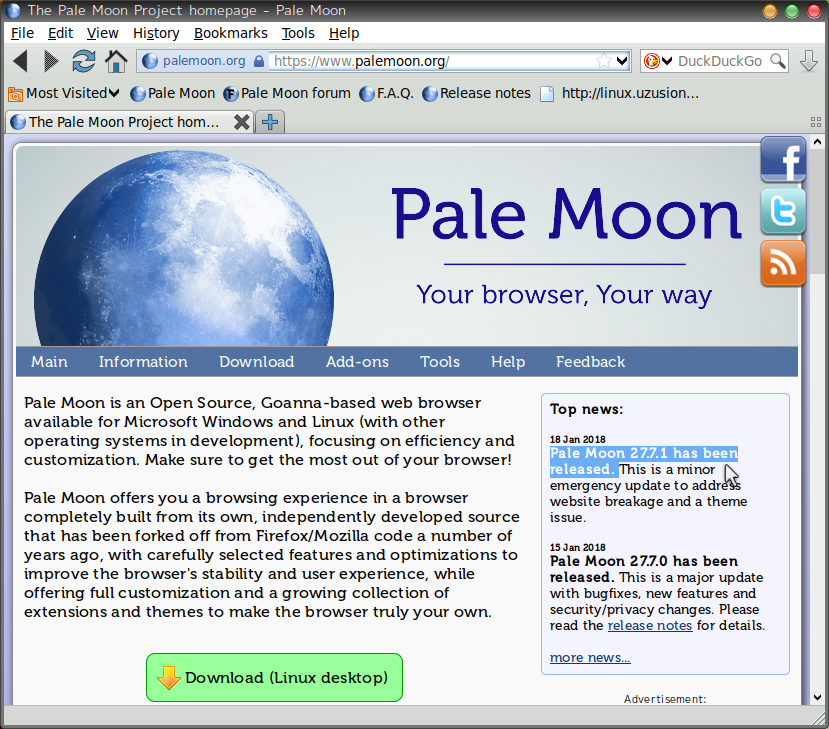Open the Feedback site navigation item
Image resolution: width=829 pixels, height=729 pixels.
pyautogui.click(x=591, y=362)
